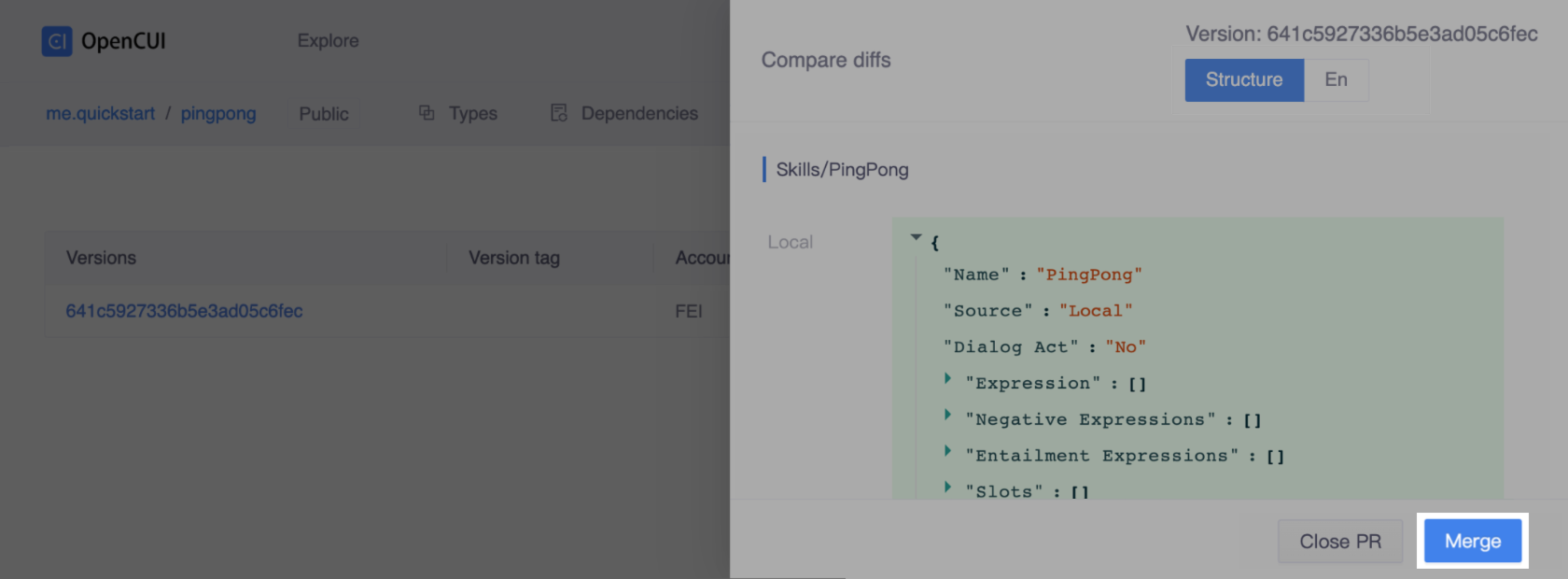Viewport: 1568px width, 579px height.
Task: Switch to the Types tab
Action: tap(472, 114)
